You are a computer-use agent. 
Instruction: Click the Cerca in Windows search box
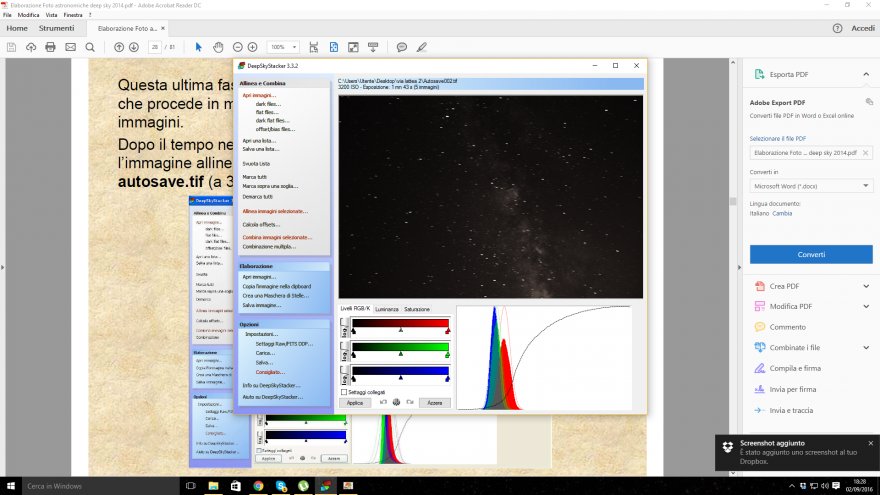click(x=101, y=486)
